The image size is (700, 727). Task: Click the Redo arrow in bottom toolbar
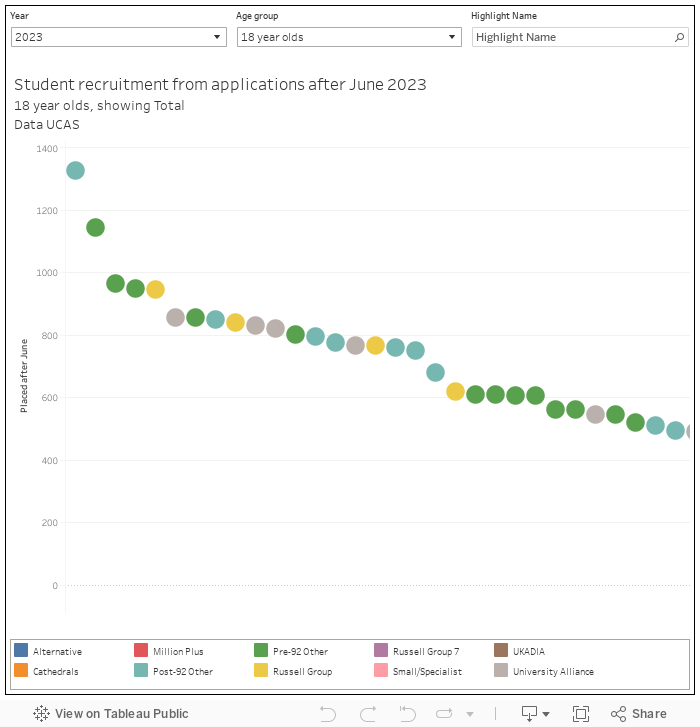click(x=367, y=714)
